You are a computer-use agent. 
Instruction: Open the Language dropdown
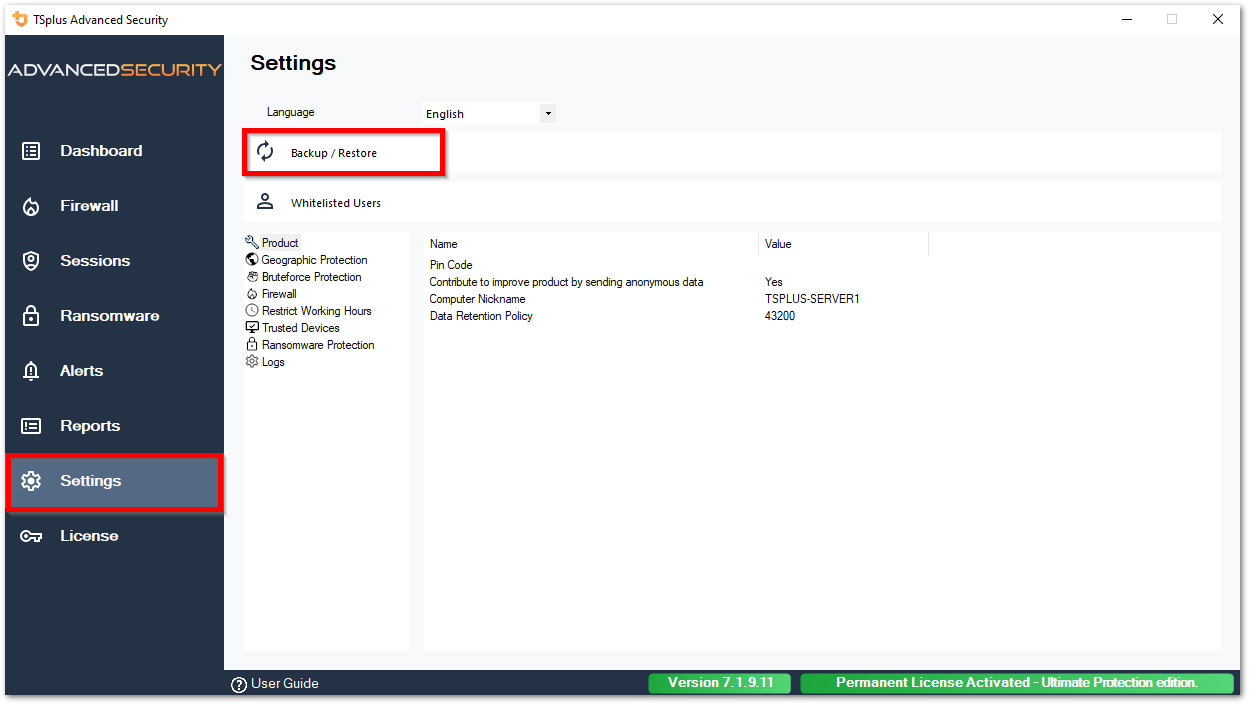coord(548,113)
